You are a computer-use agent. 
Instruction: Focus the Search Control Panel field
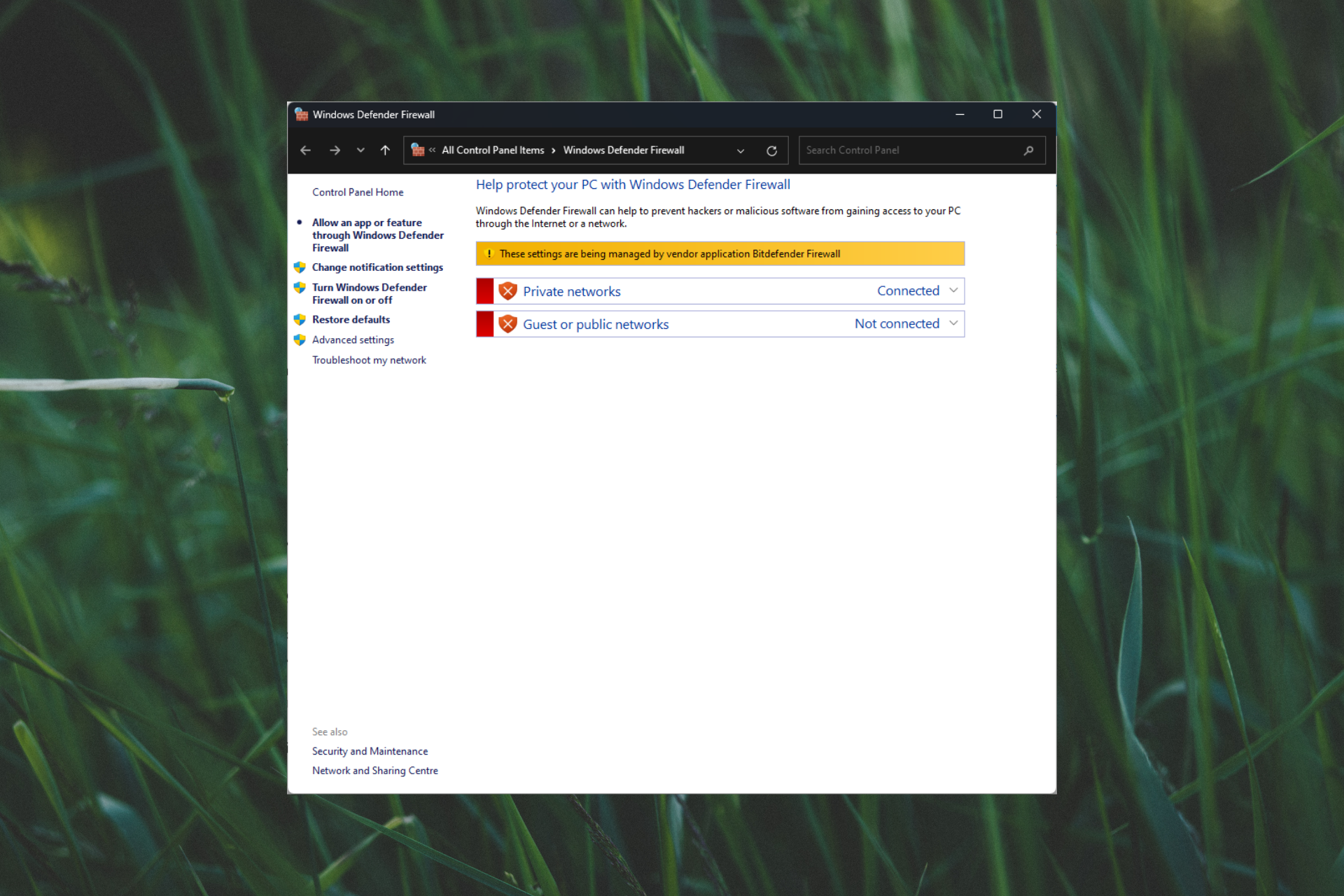point(910,150)
